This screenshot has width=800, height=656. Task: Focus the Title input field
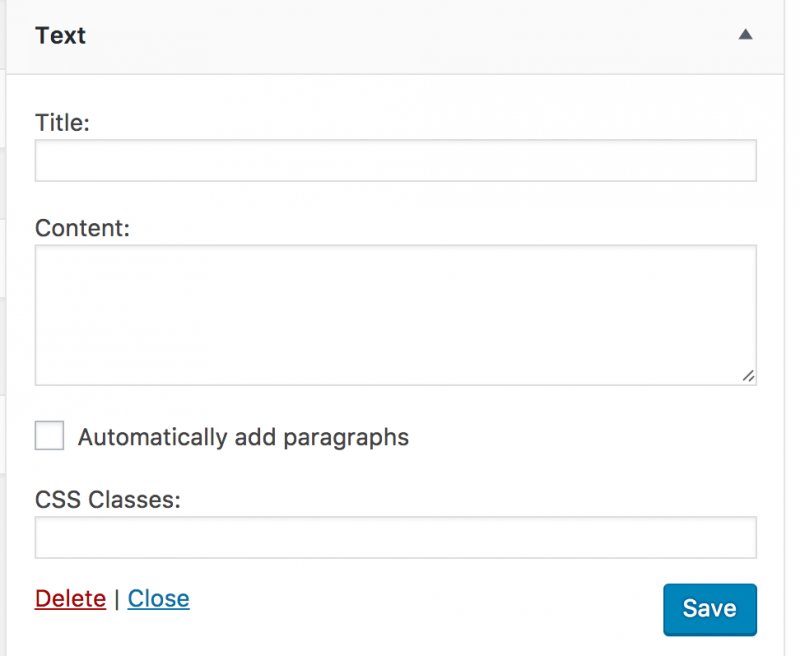click(x=395, y=161)
